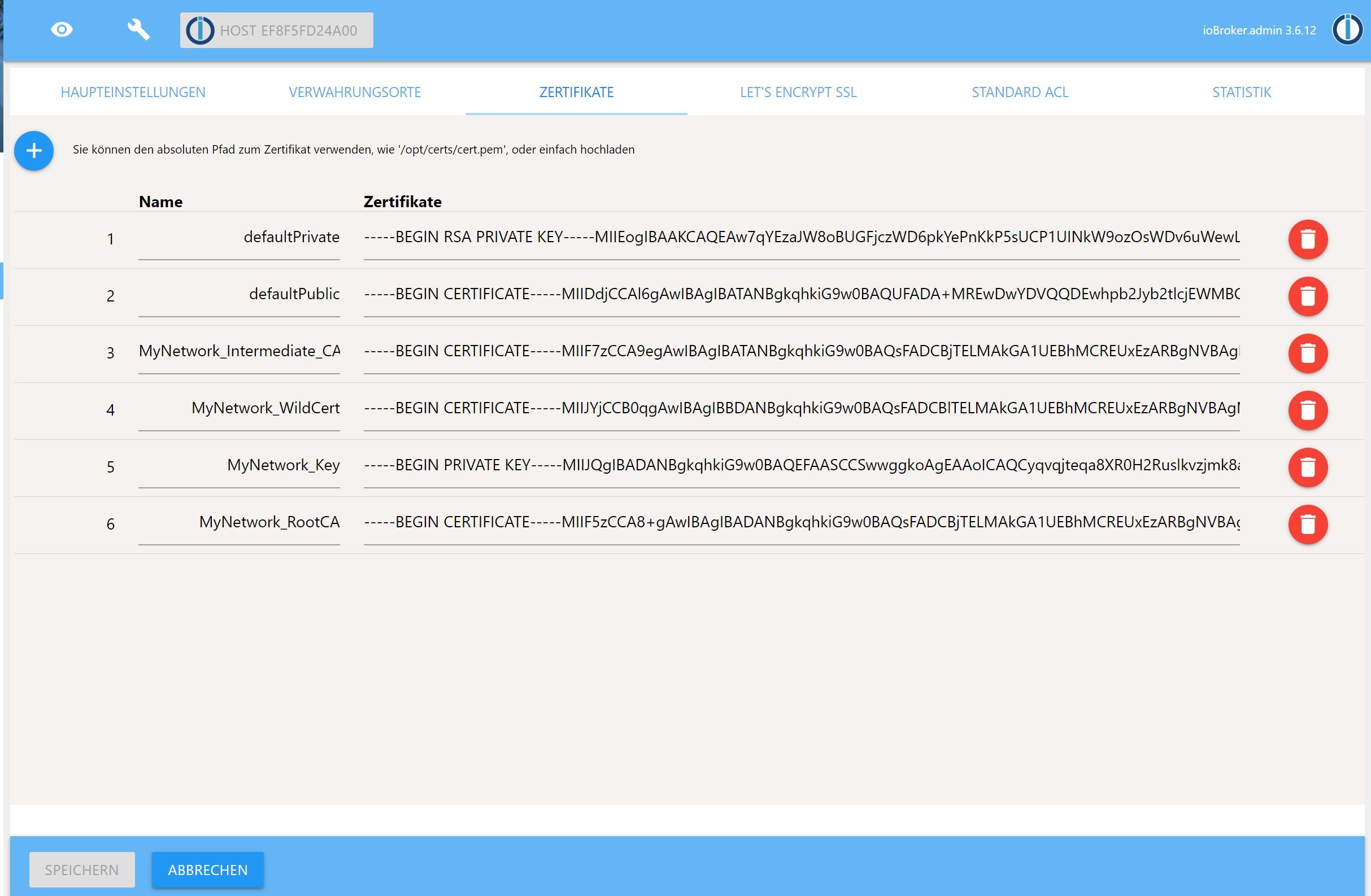Edit the MyNetwork_Key name field
The width and height of the screenshot is (1371, 896).
click(239, 466)
